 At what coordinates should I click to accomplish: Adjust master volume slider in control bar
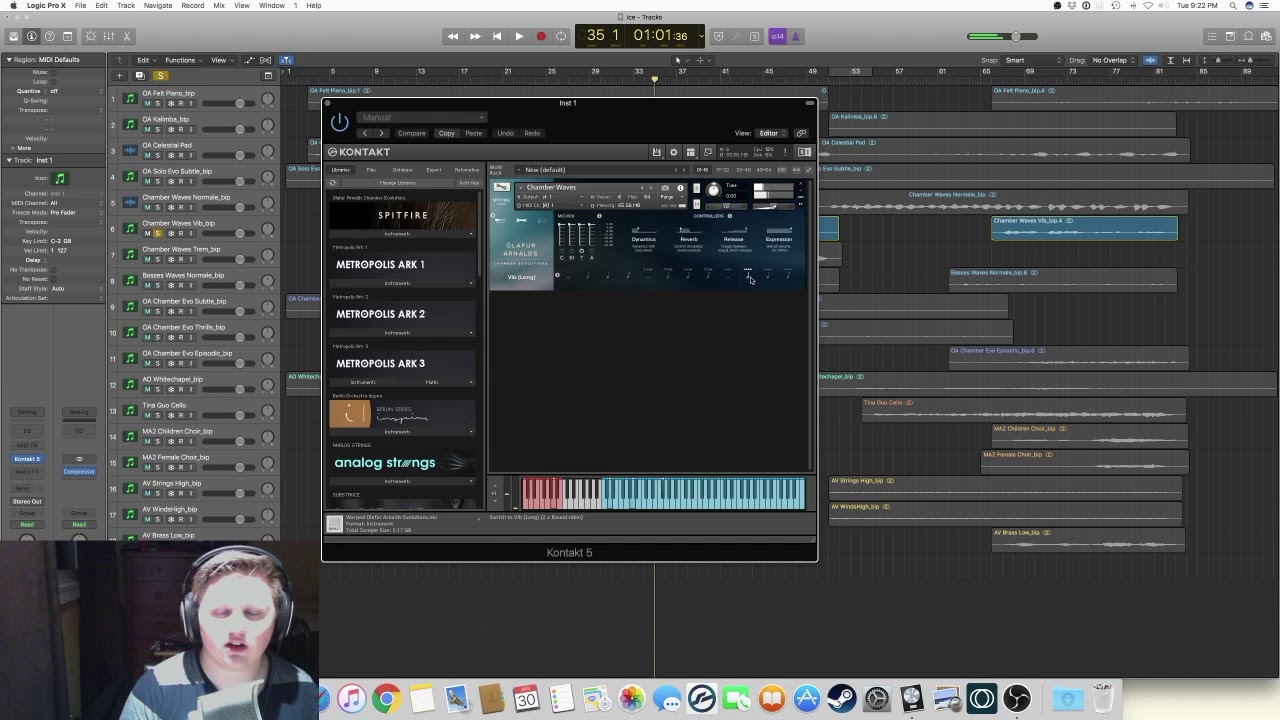tap(1003, 36)
